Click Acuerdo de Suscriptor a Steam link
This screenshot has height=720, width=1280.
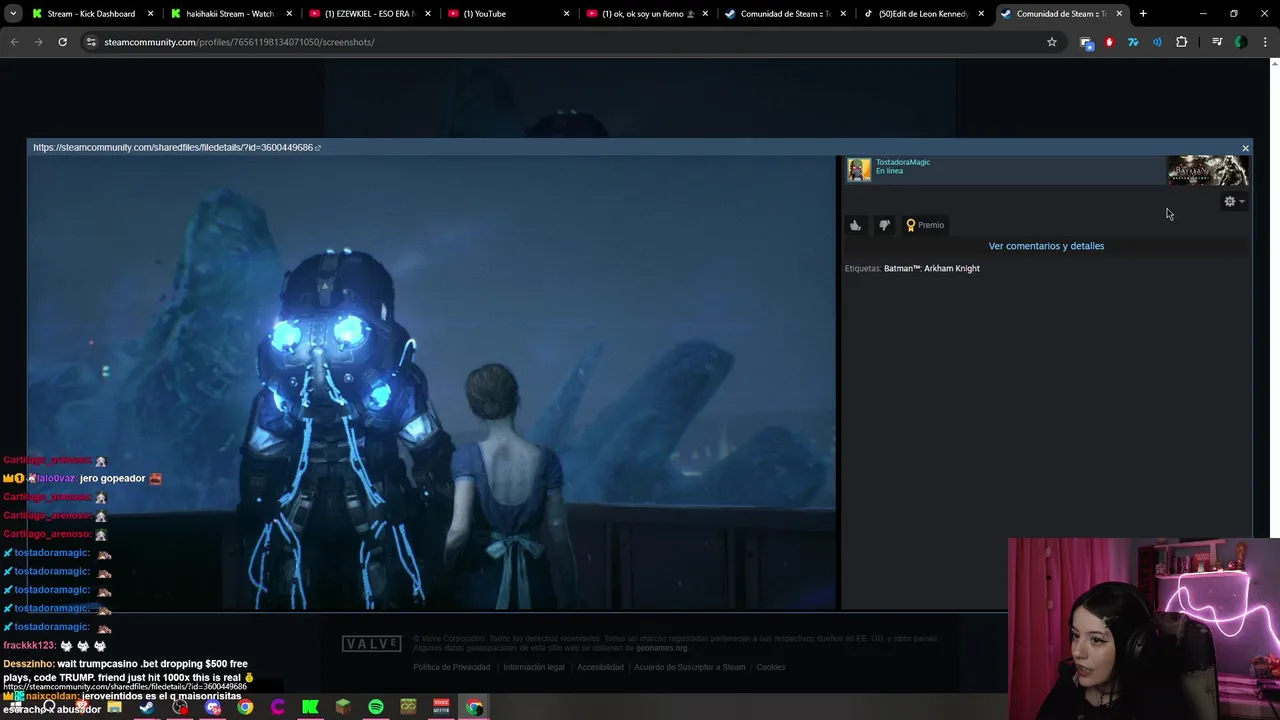point(689,667)
